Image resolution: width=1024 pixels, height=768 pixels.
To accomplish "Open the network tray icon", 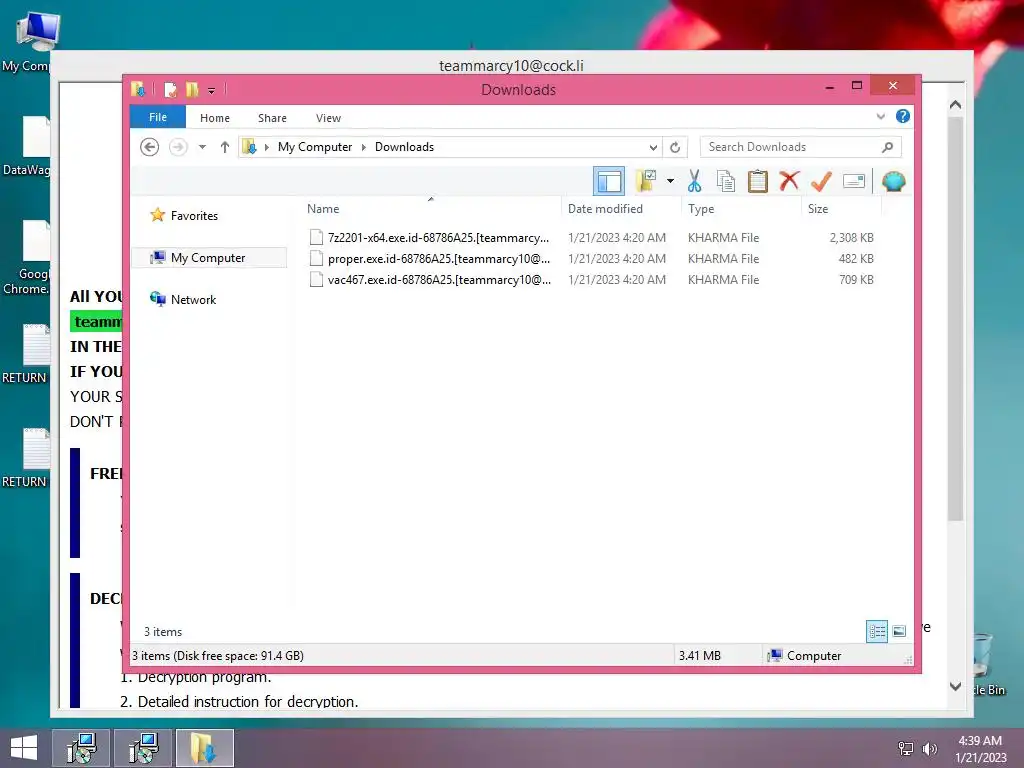I will point(905,748).
